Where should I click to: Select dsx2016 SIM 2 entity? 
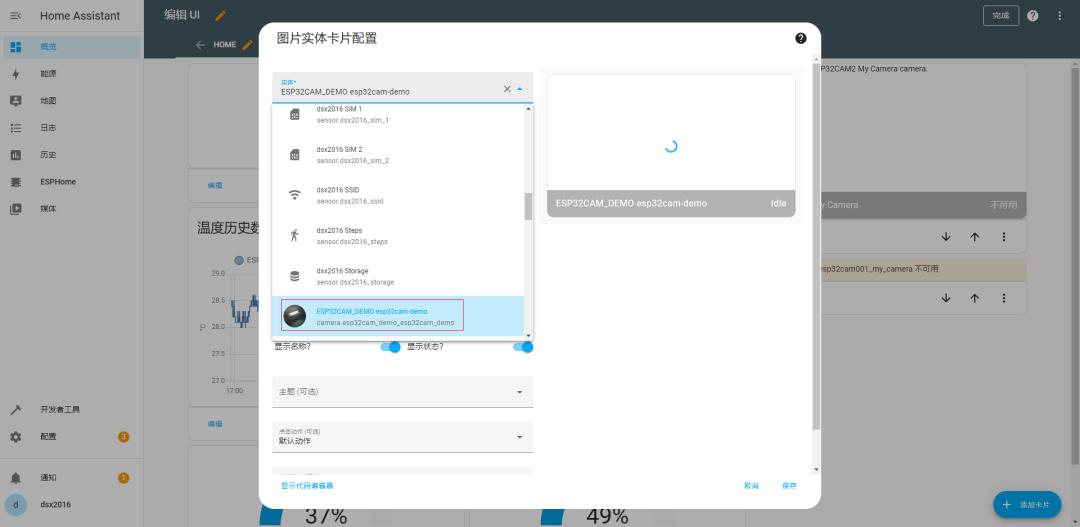click(398, 155)
